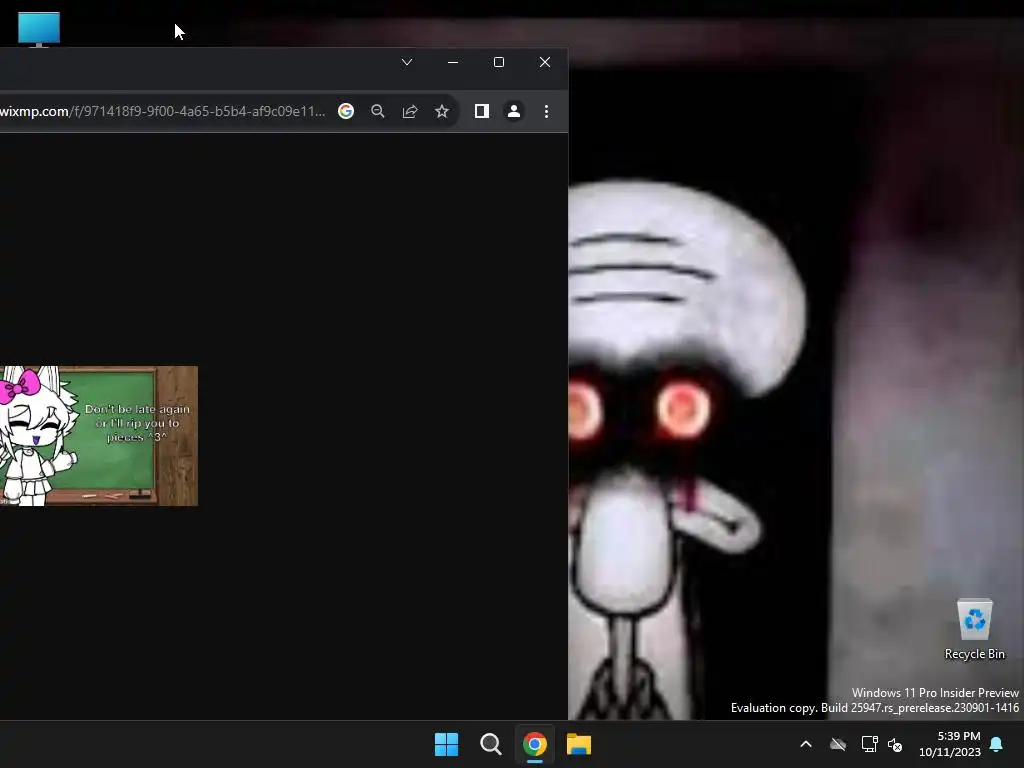Open File Explorer from the taskbar
The image size is (1024, 768).
[579, 744]
